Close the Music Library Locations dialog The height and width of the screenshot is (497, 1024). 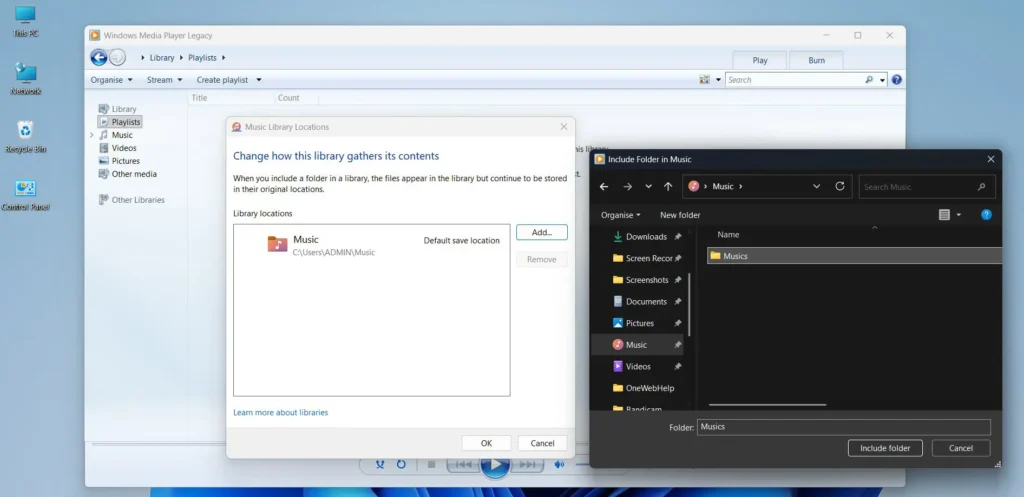[564, 127]
